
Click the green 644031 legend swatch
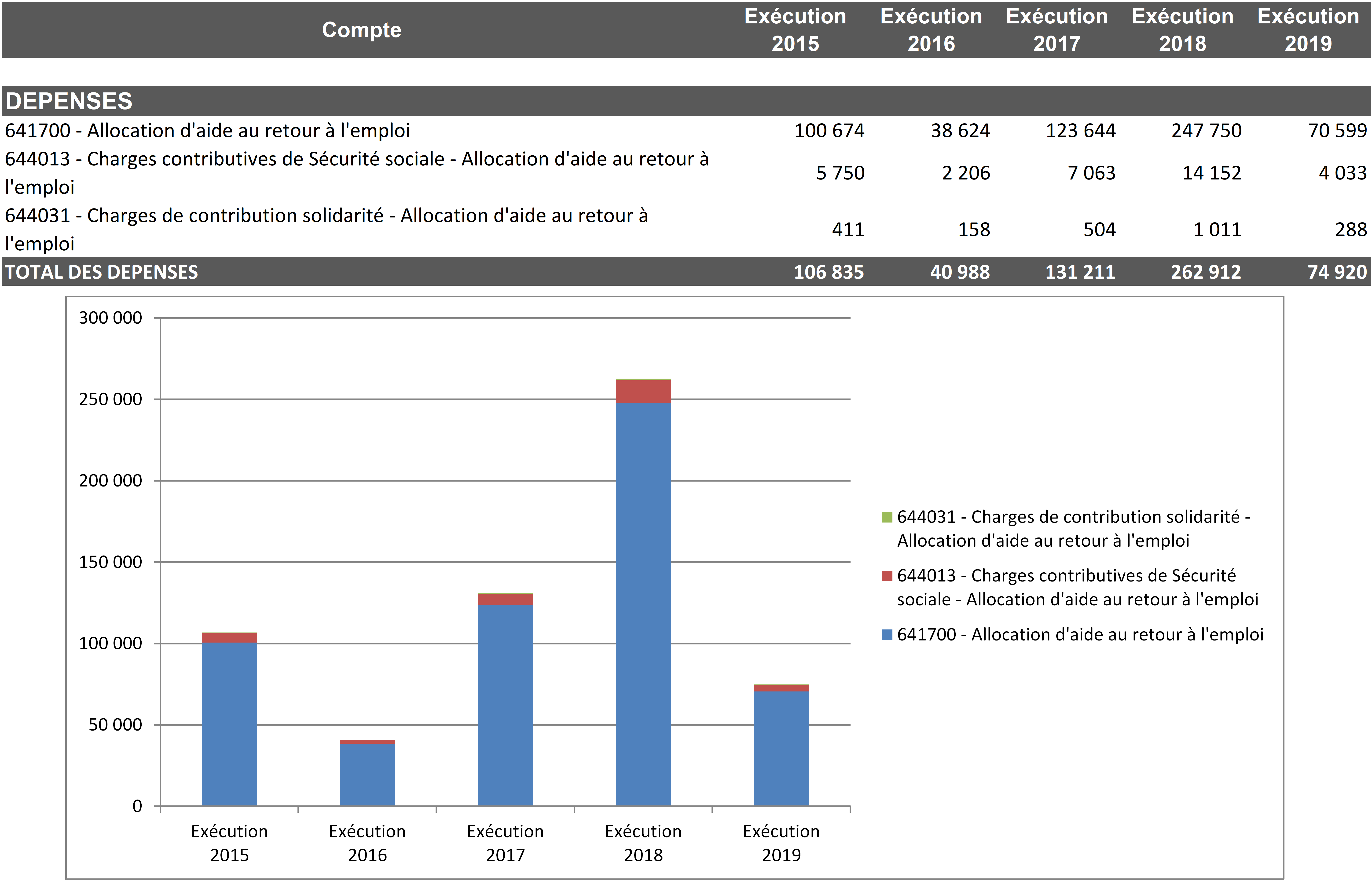887,517
